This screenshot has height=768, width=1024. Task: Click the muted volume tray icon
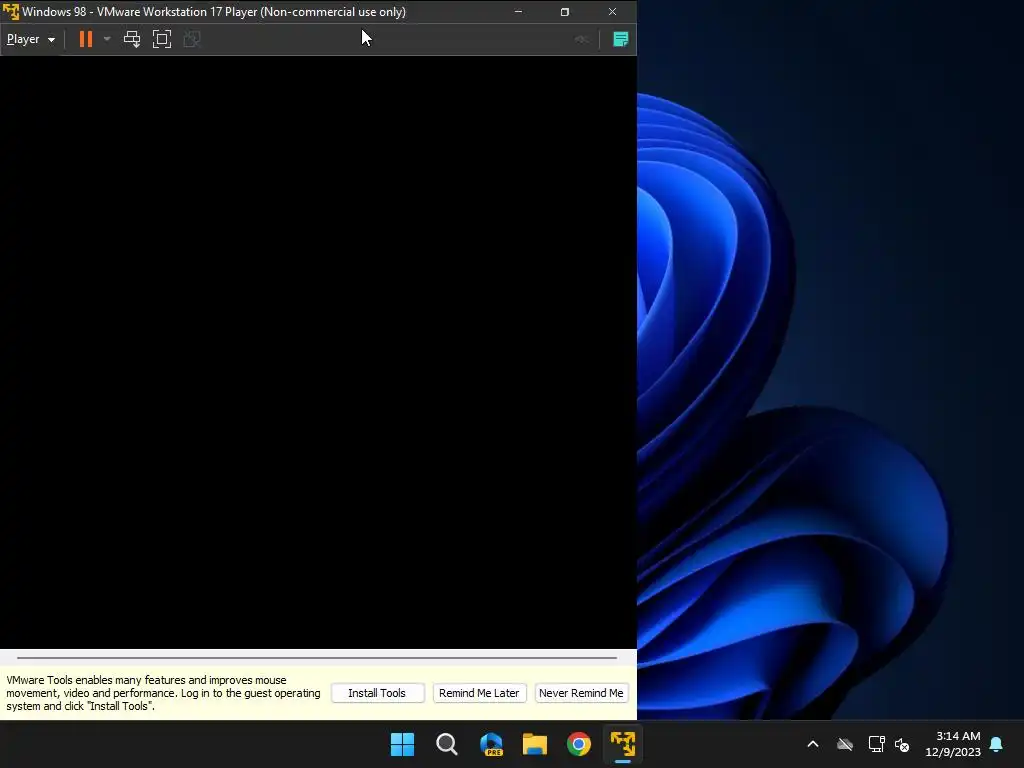[902, 744]
